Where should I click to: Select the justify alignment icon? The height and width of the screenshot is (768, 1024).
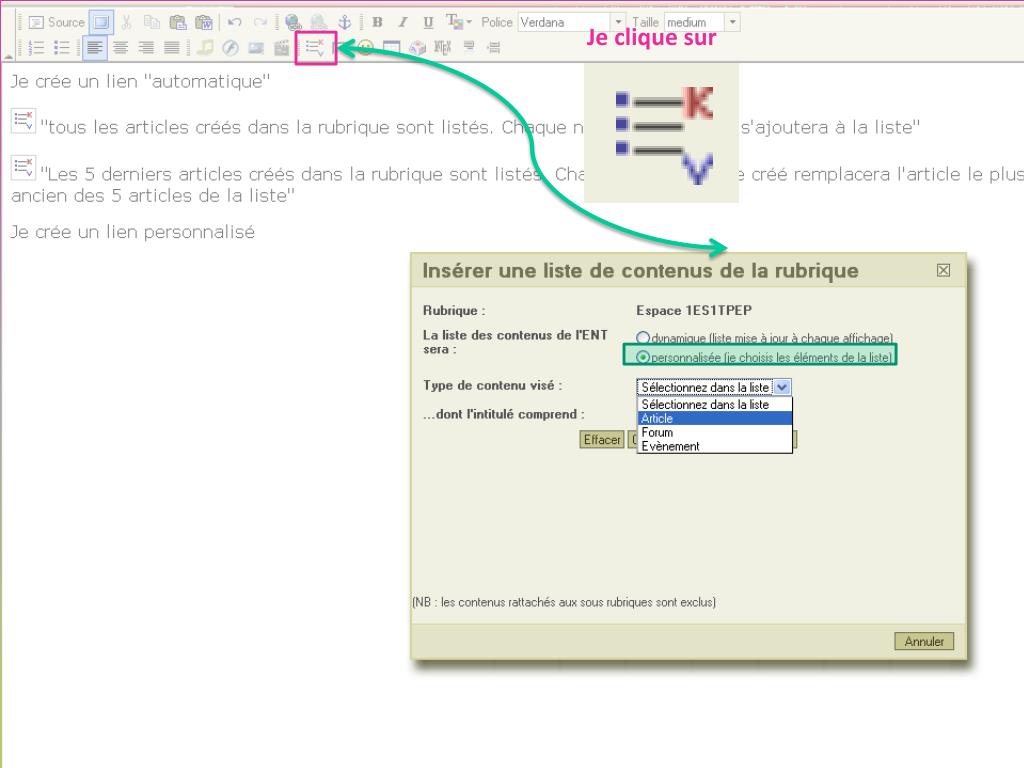[x=171, y=47]
